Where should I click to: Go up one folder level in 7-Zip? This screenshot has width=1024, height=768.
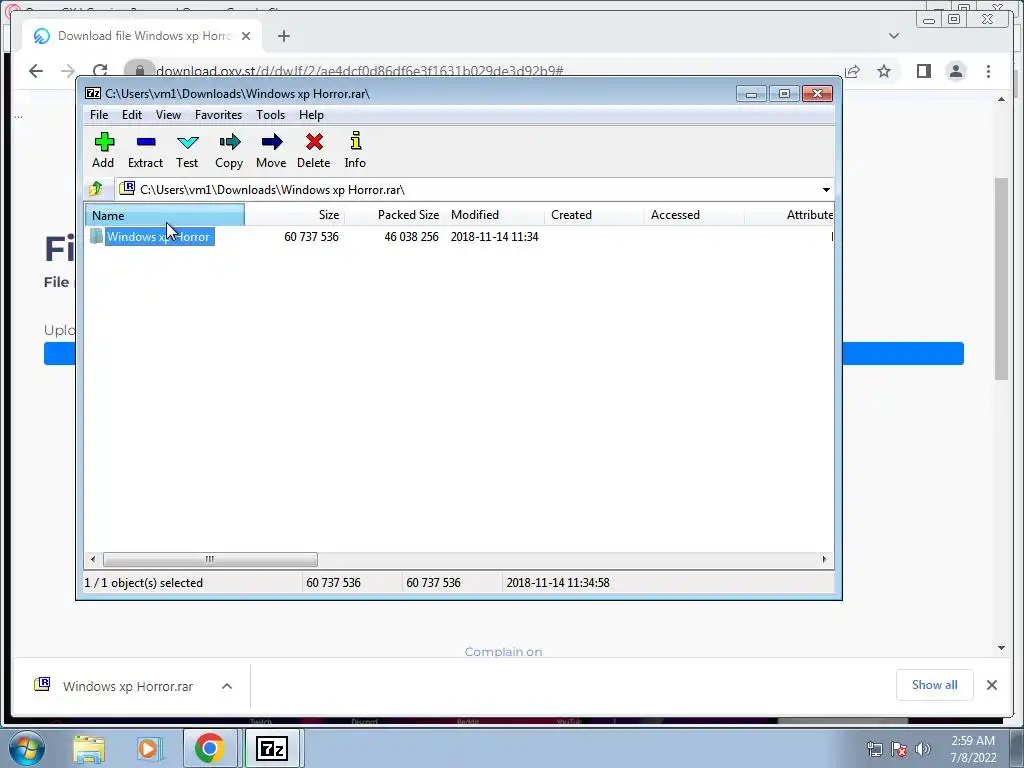[x=96, y=189]
